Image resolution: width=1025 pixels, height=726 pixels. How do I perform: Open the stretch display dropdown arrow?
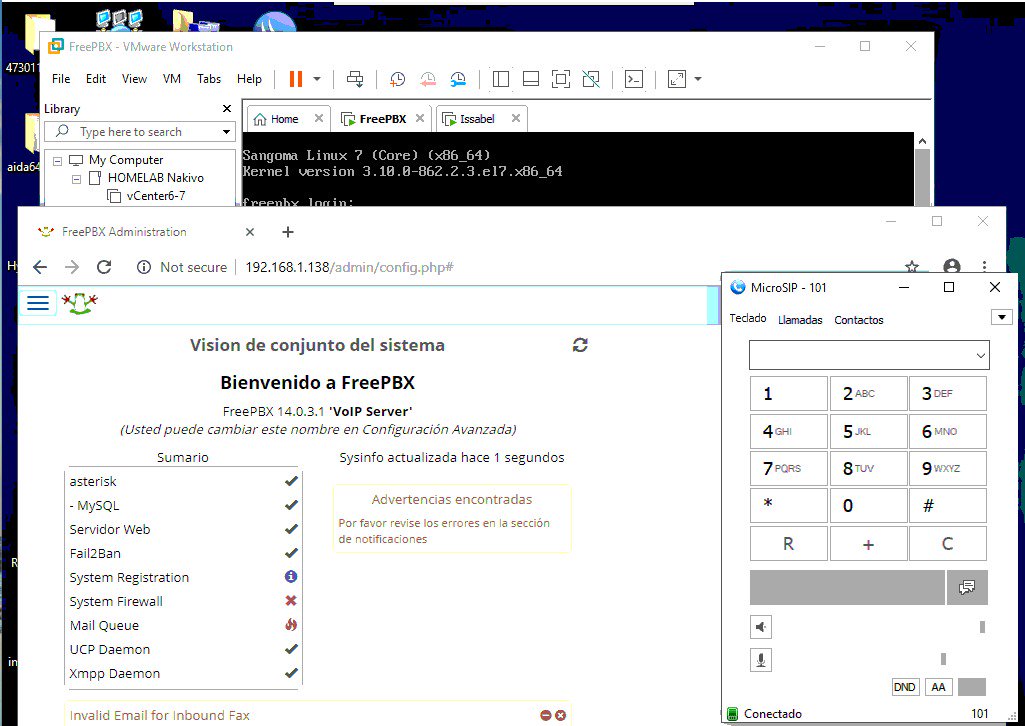point(697,79)
